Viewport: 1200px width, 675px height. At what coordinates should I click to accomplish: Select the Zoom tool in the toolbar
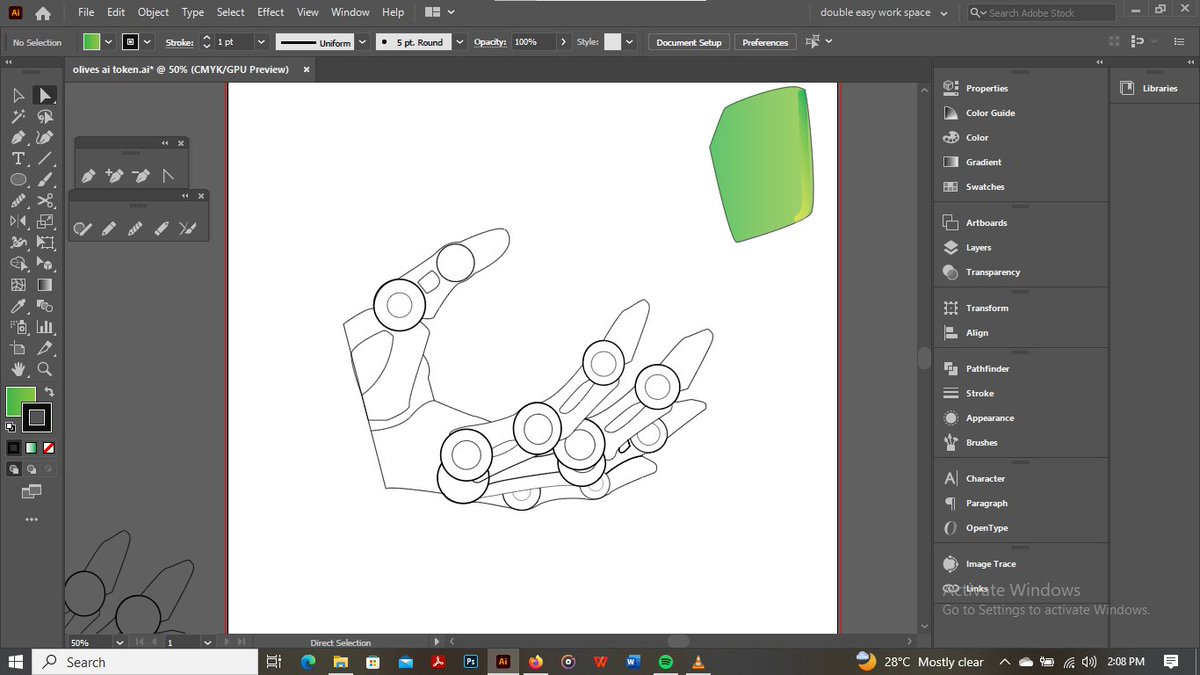click(44, 368)
